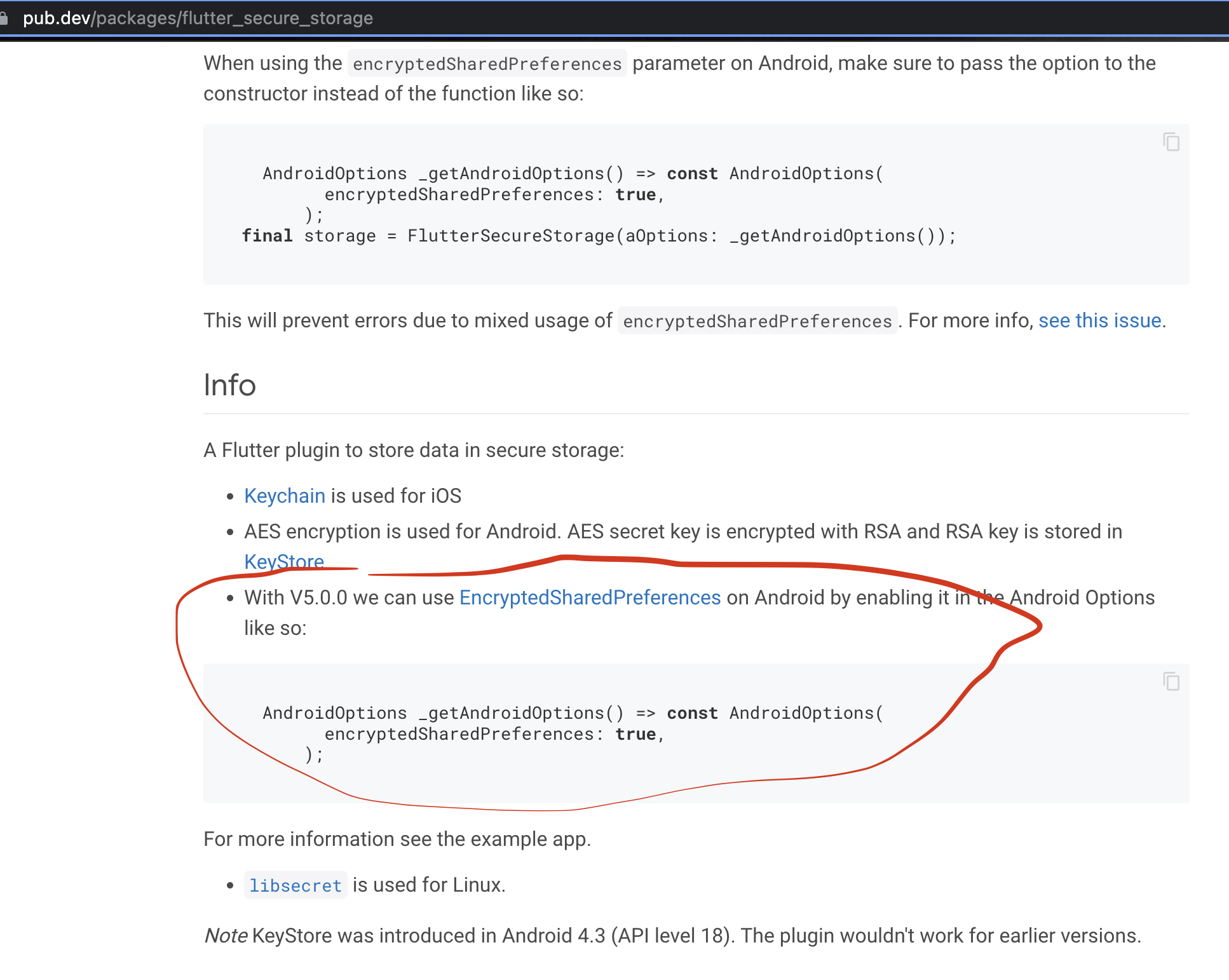Click 'is used for Linux' text

click(x=429, y=885)
